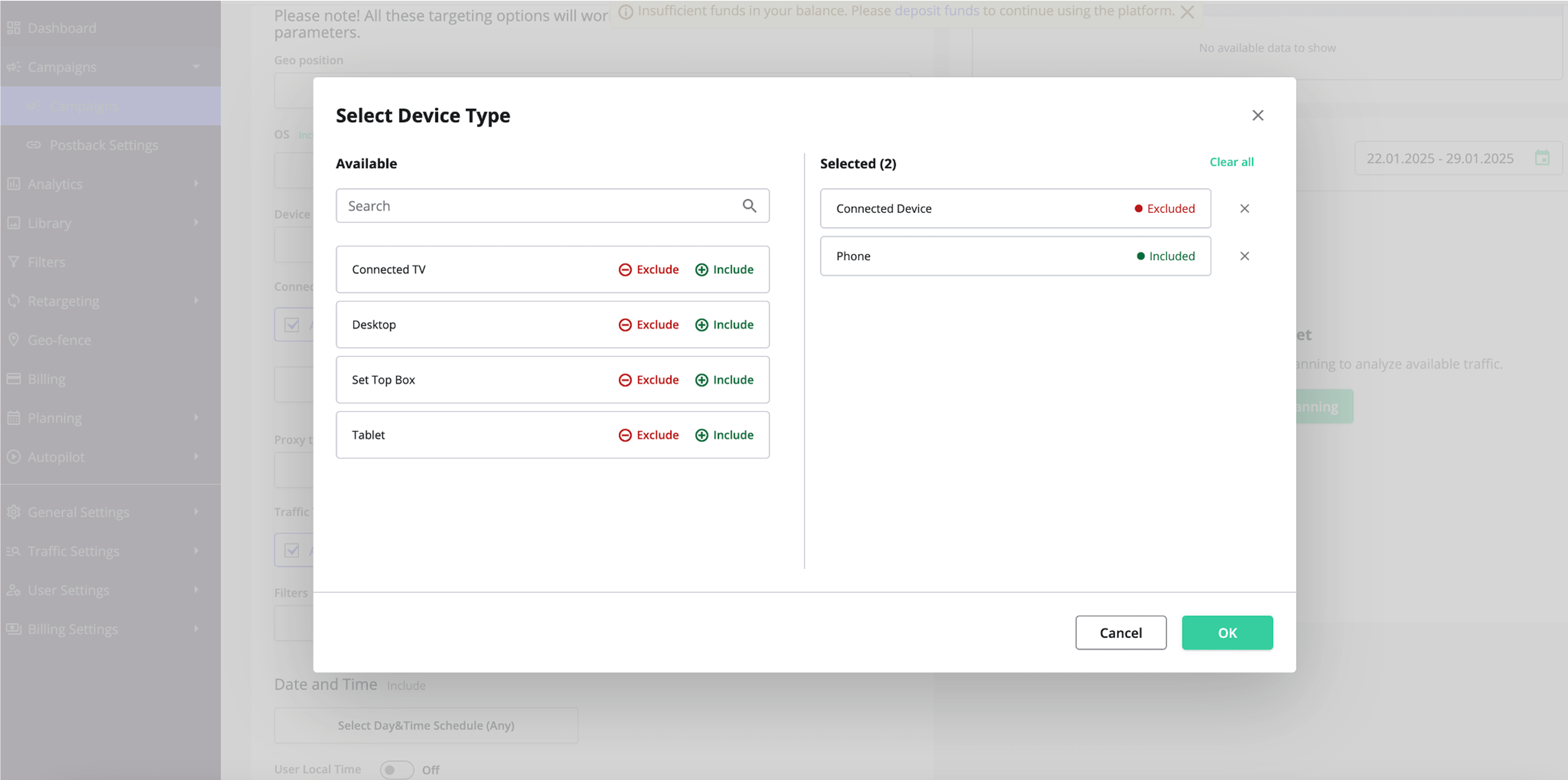This screenshot has width=1568, height=780.
Task: Click the Autopilot play icon
Action: 13,457
